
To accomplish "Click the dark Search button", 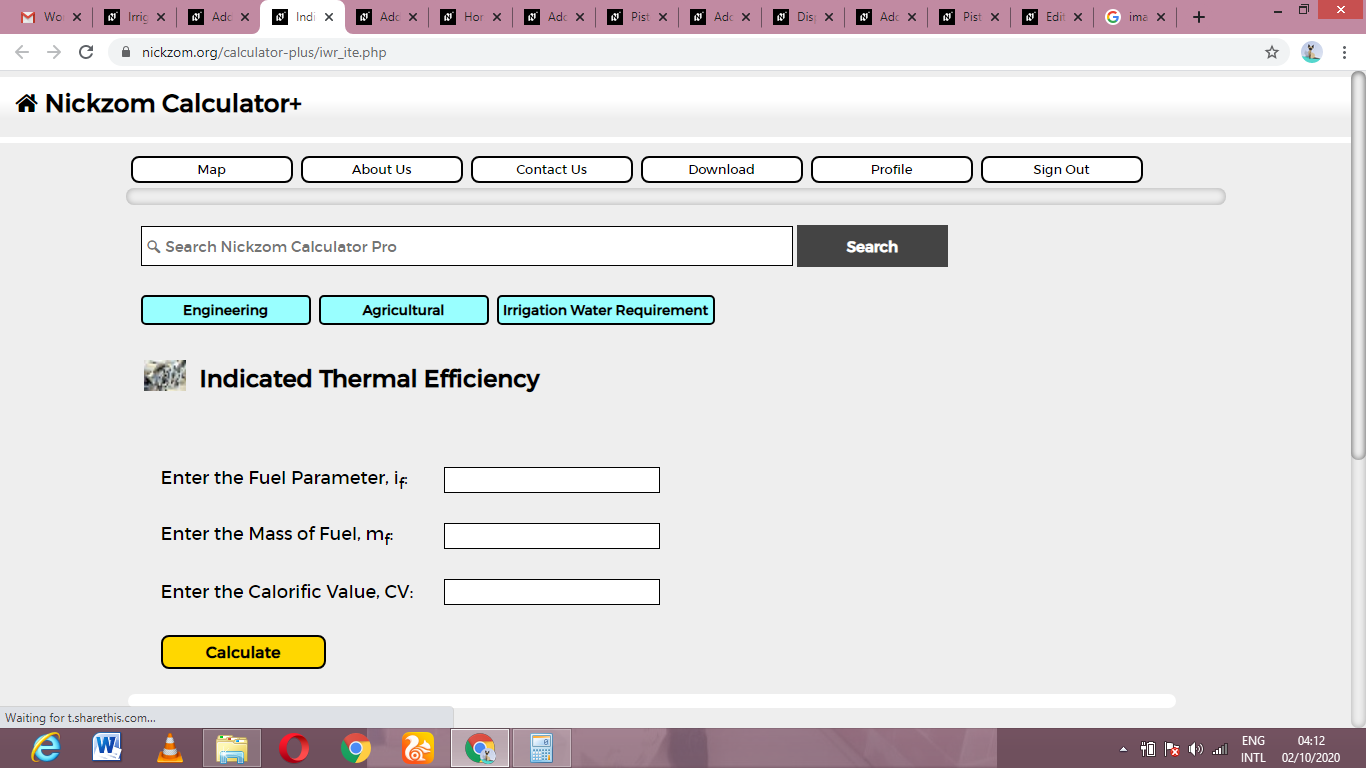I will 872,246.
